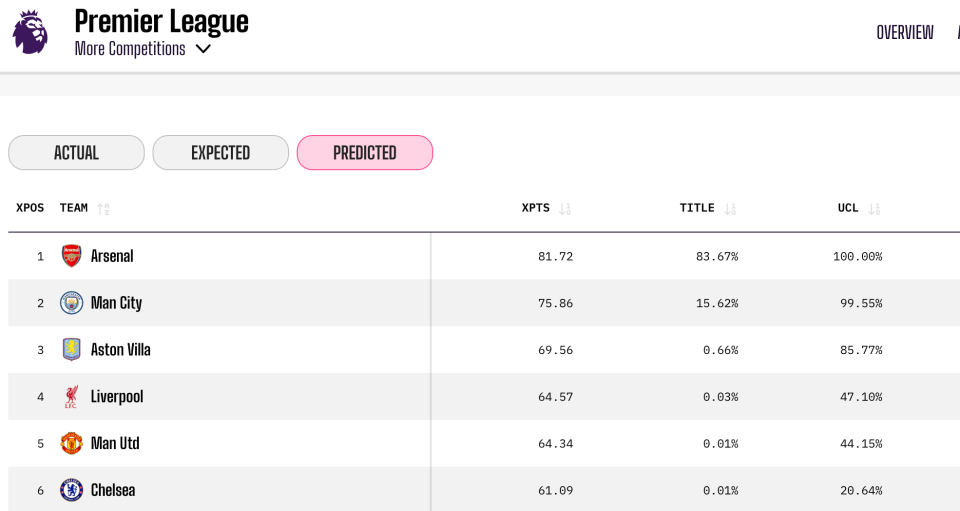
Task: Sort by TITLE probability column arrows
Action: click(x=730, y=209)
